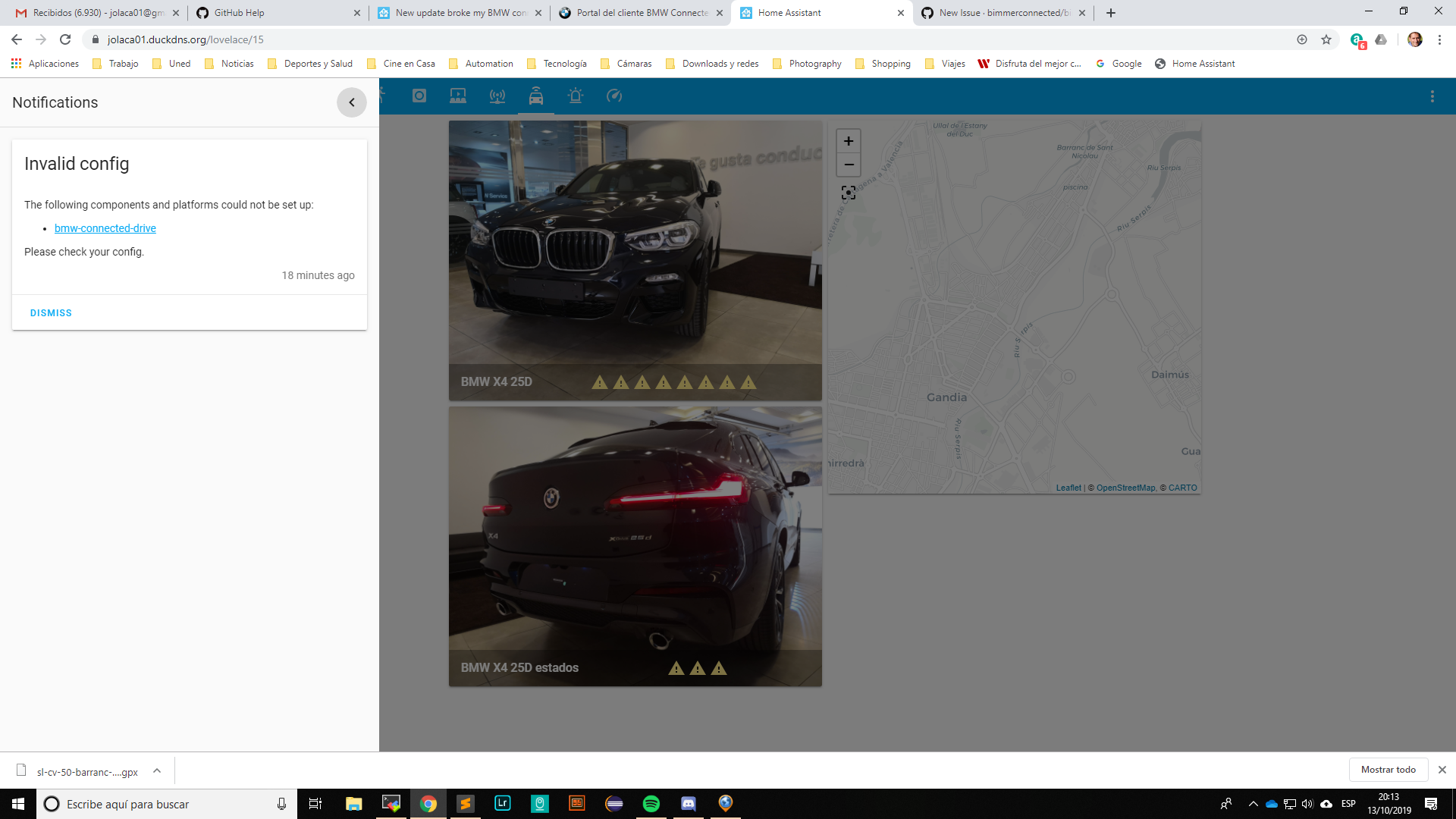Image resolution: width=1456 pixels, height=819 pixels.
Task: Open the alarm light tab in the header
Action: 576,96
